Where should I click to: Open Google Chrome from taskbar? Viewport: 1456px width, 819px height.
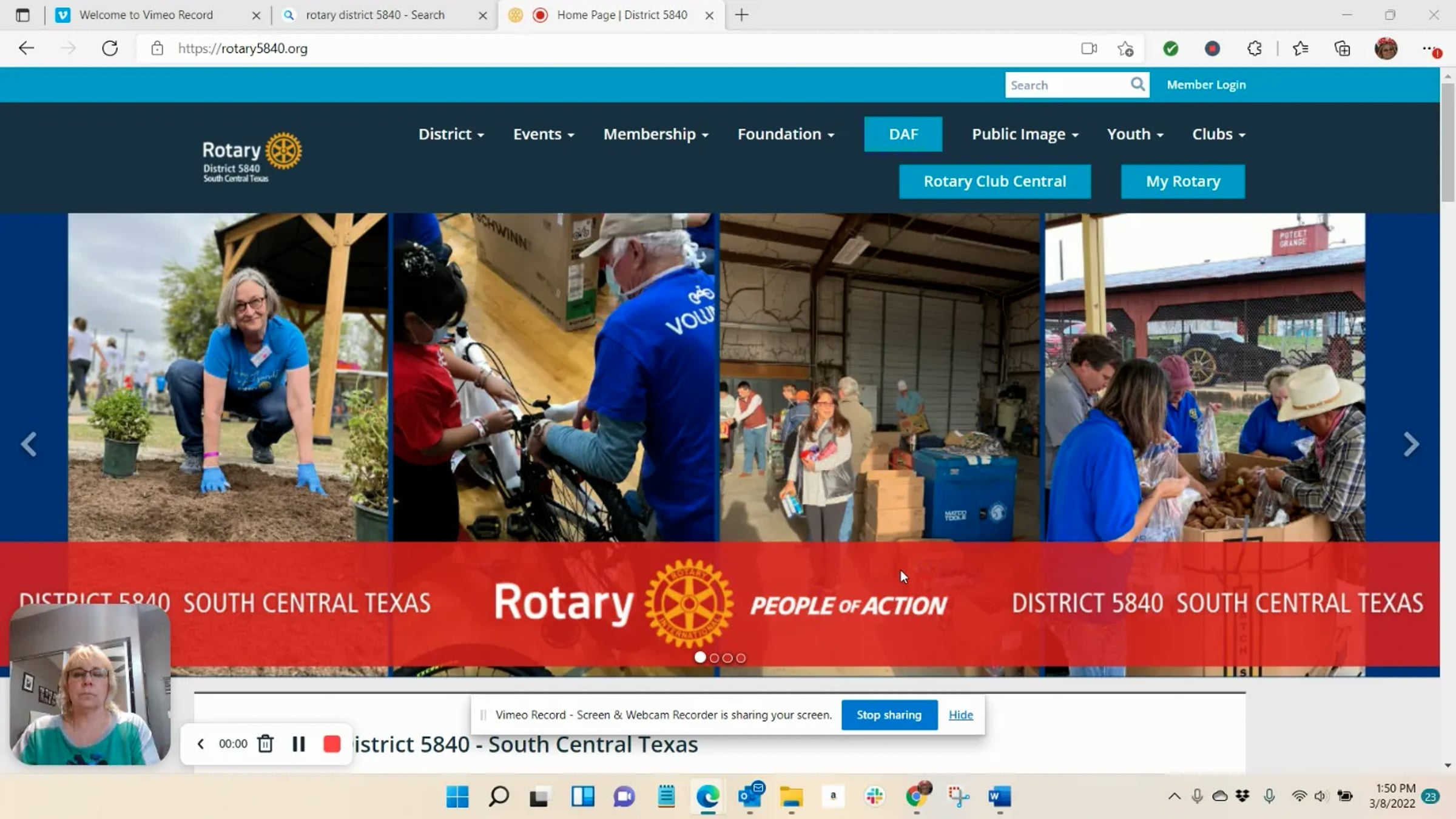pyautogui.click(x=917, y=795)
